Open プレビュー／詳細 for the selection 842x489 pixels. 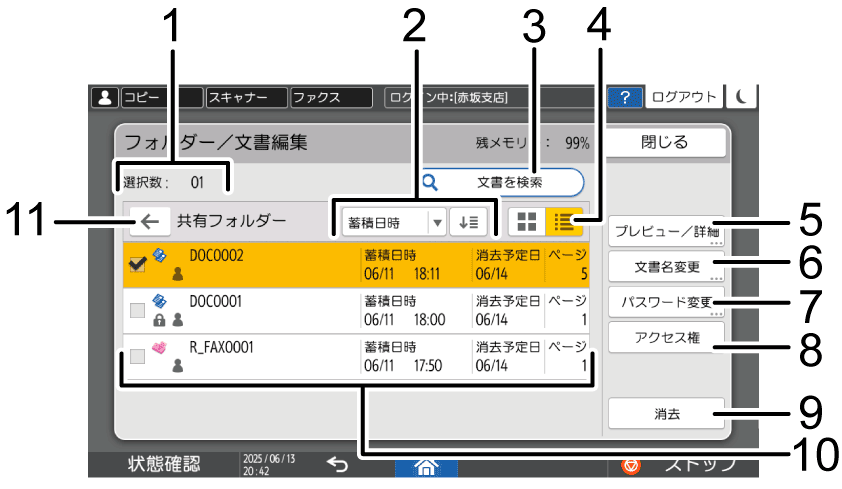pos(666,231)
